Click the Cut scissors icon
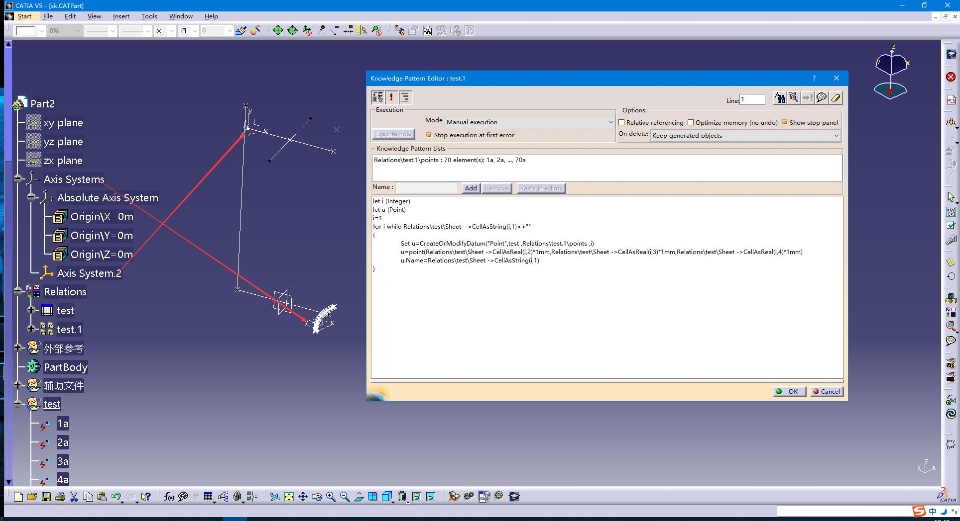The image size is (960, 521). tap(74, 497)
